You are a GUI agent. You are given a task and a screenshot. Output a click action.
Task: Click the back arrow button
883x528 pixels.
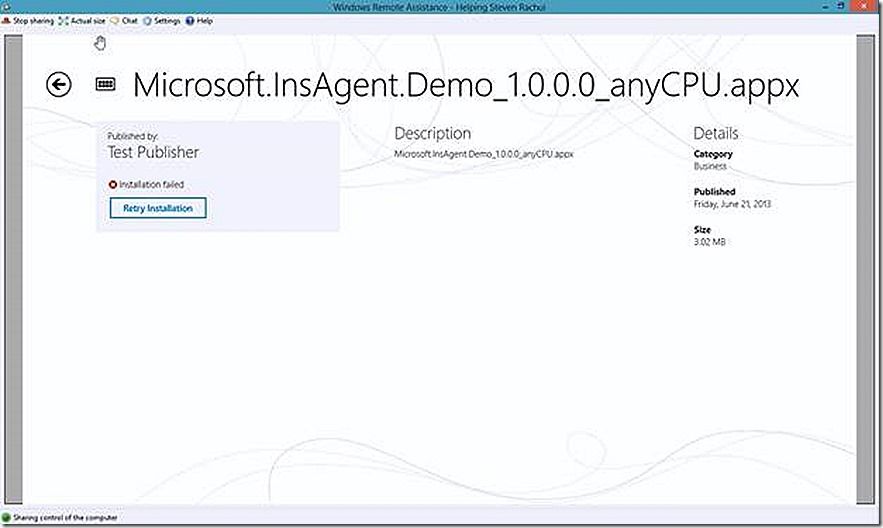click(59, 85)
